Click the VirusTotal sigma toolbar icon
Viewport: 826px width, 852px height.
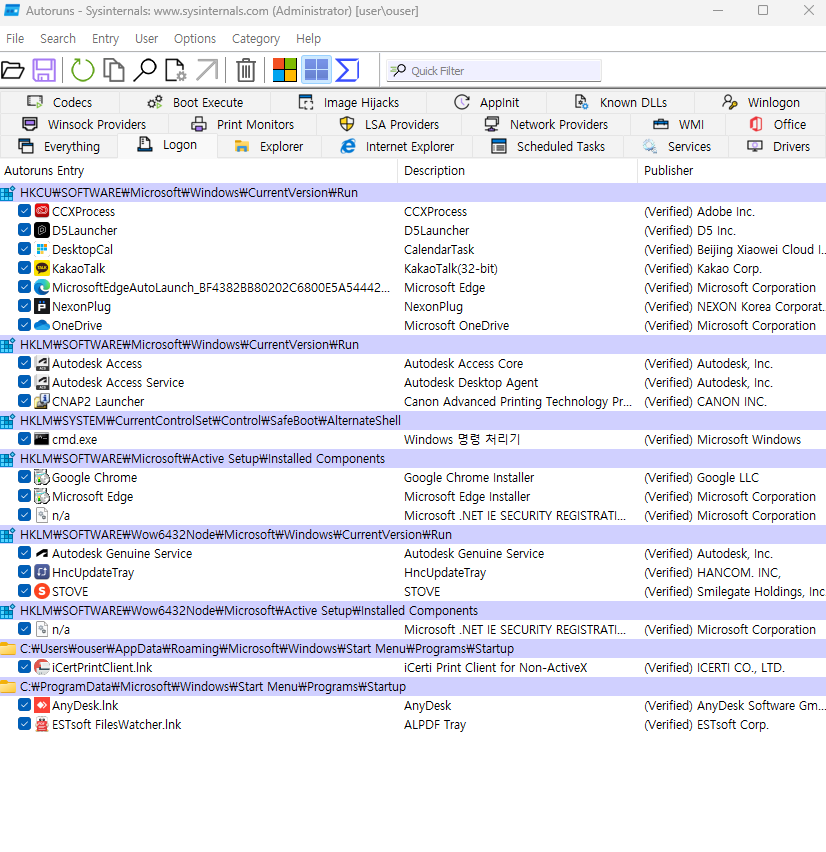point(347,71)
